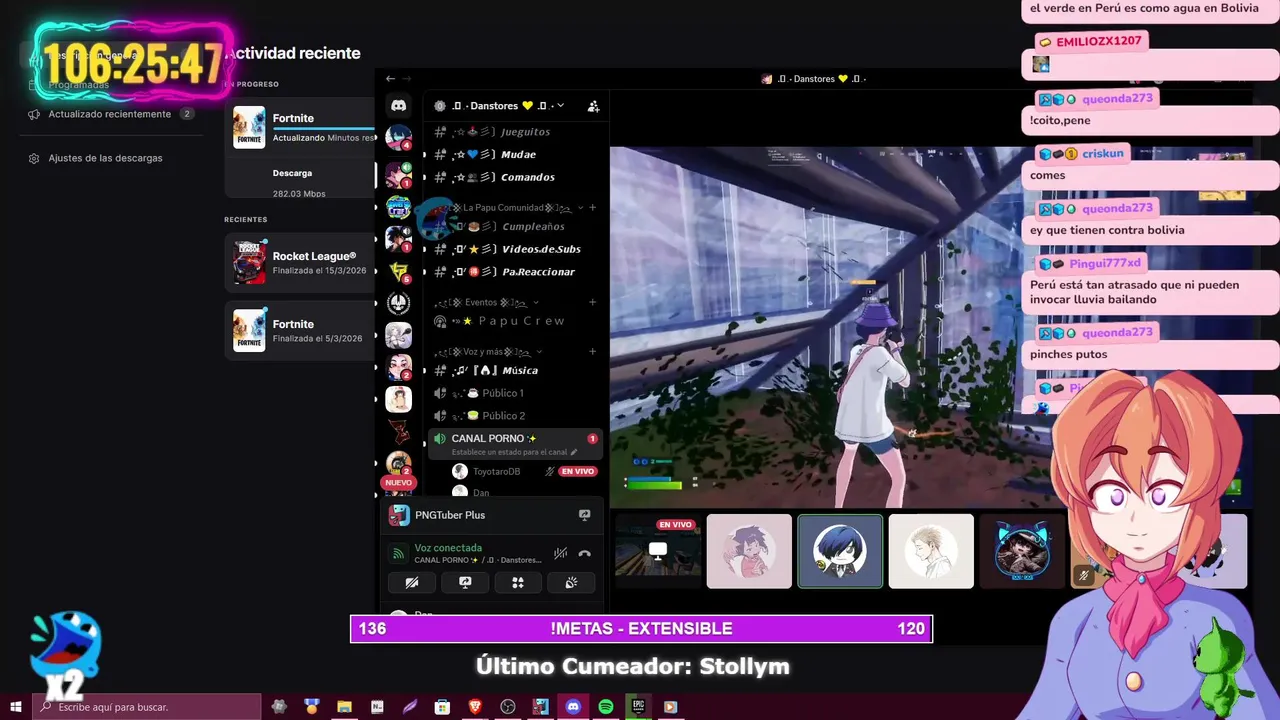The width and height of the screenshot is (1280, 720).
Task: Turn on camera in Discord voice panel
Action: (412, 582)
